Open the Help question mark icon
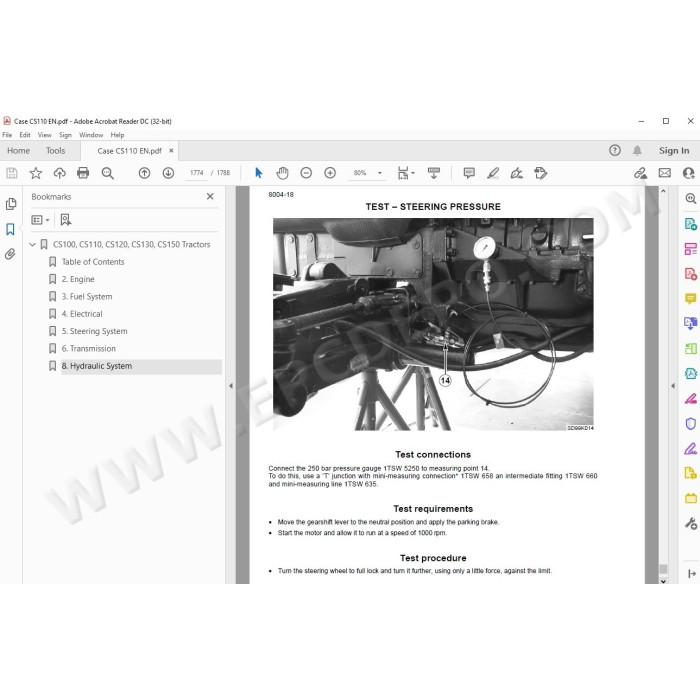 615,150
